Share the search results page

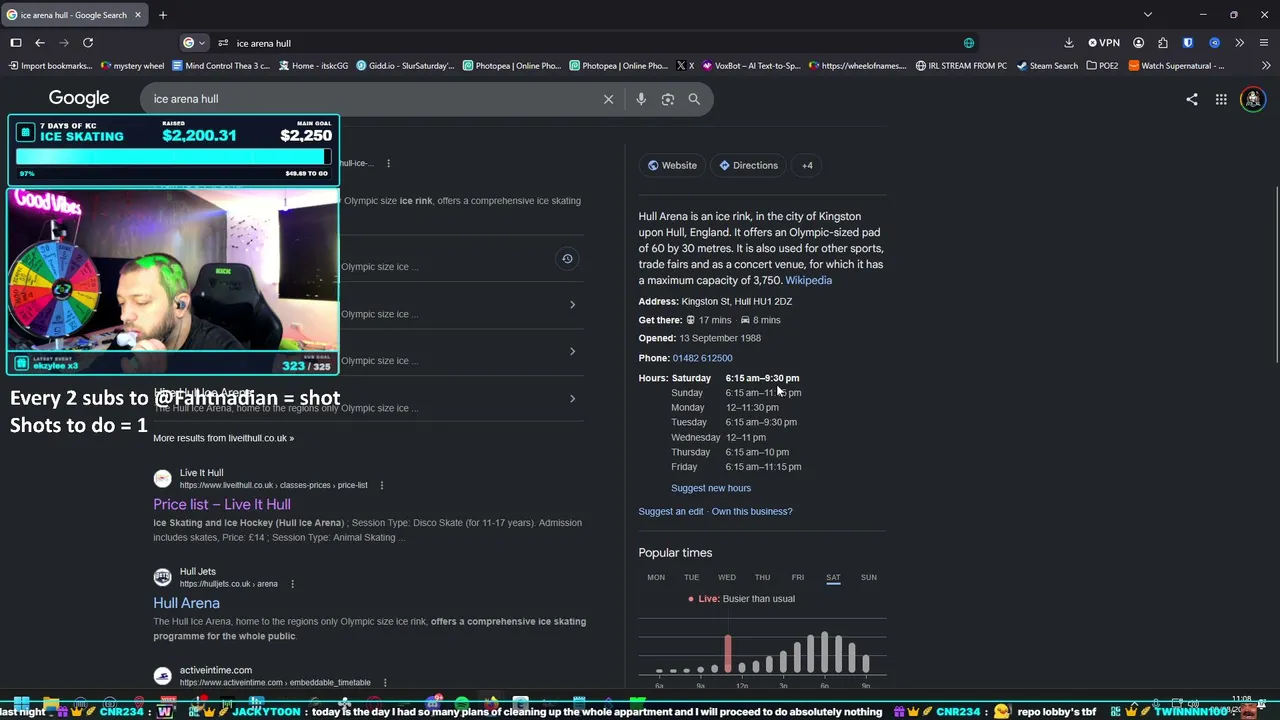1192,99
